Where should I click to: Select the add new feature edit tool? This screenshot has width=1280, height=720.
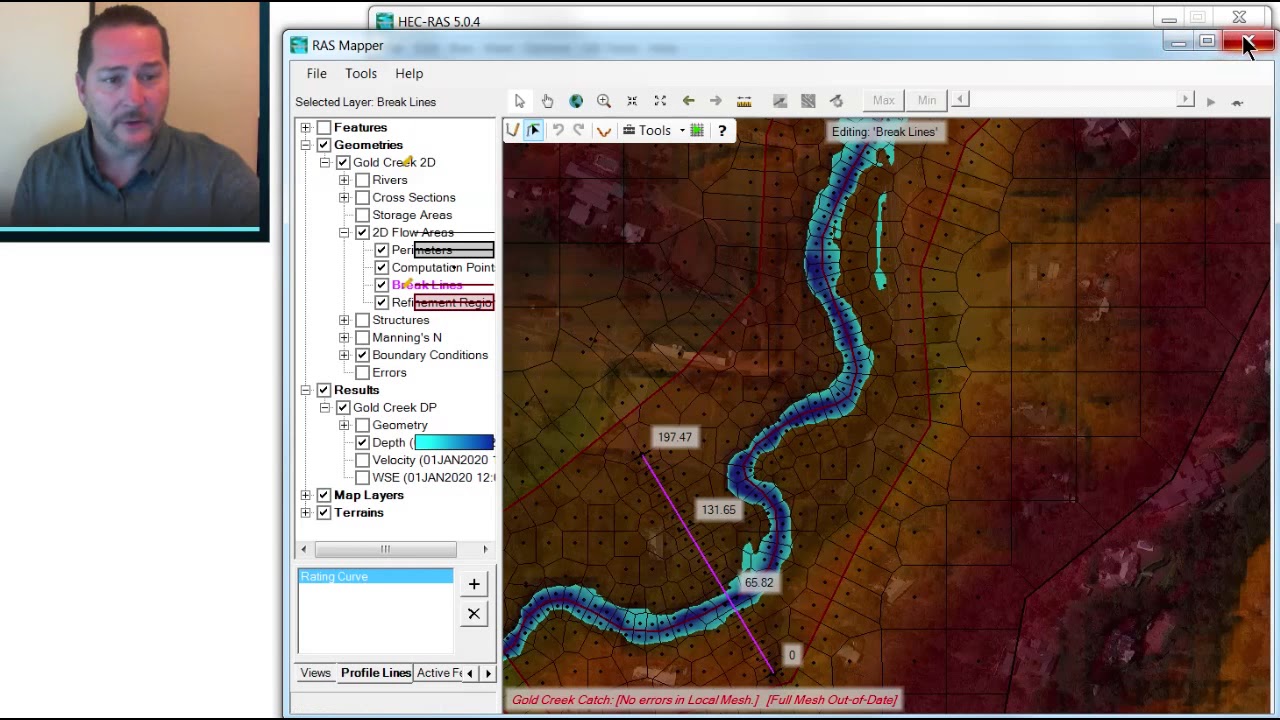pos(513,130)
